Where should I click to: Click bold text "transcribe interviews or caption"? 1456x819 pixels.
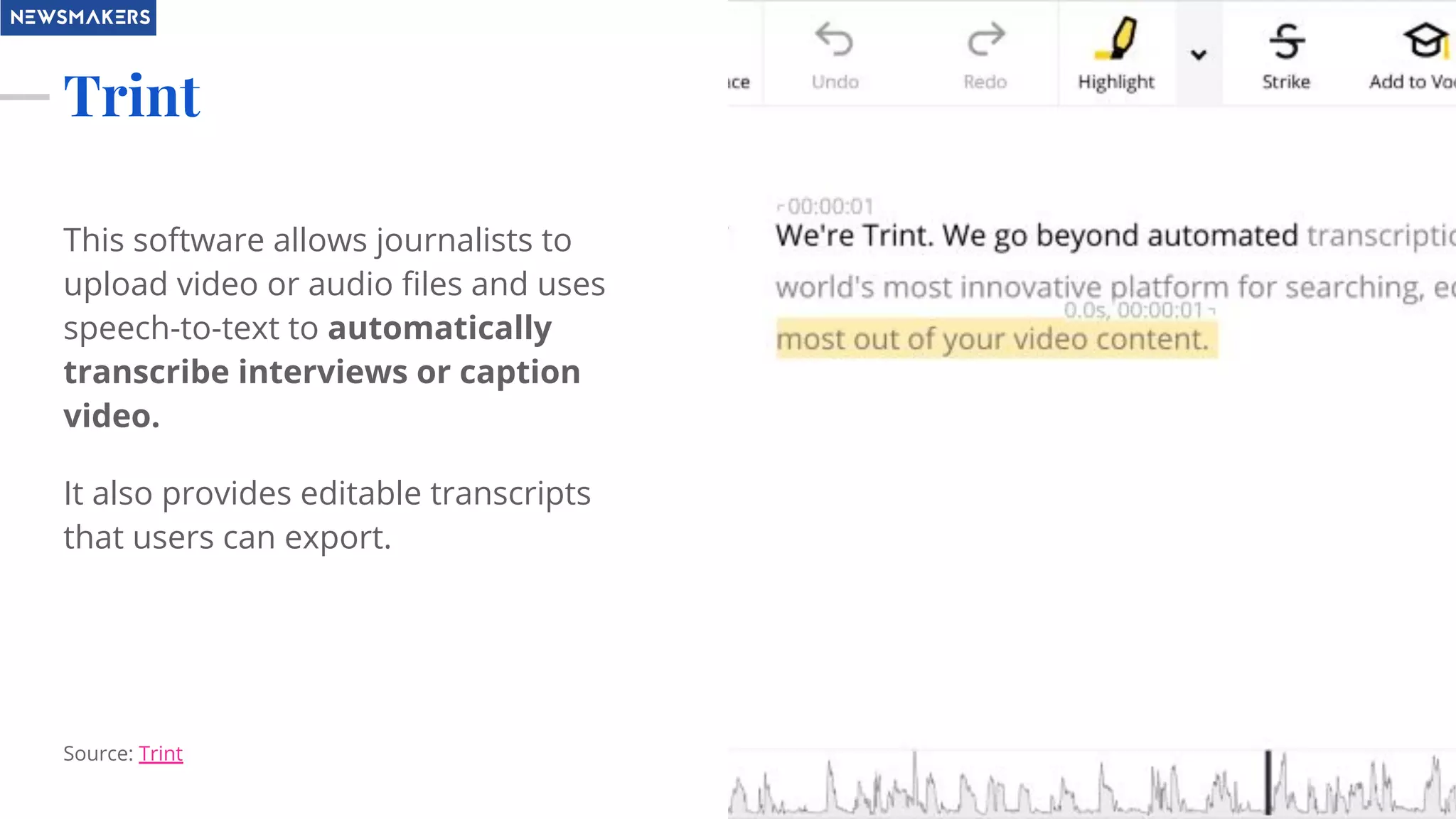[322, 373]
